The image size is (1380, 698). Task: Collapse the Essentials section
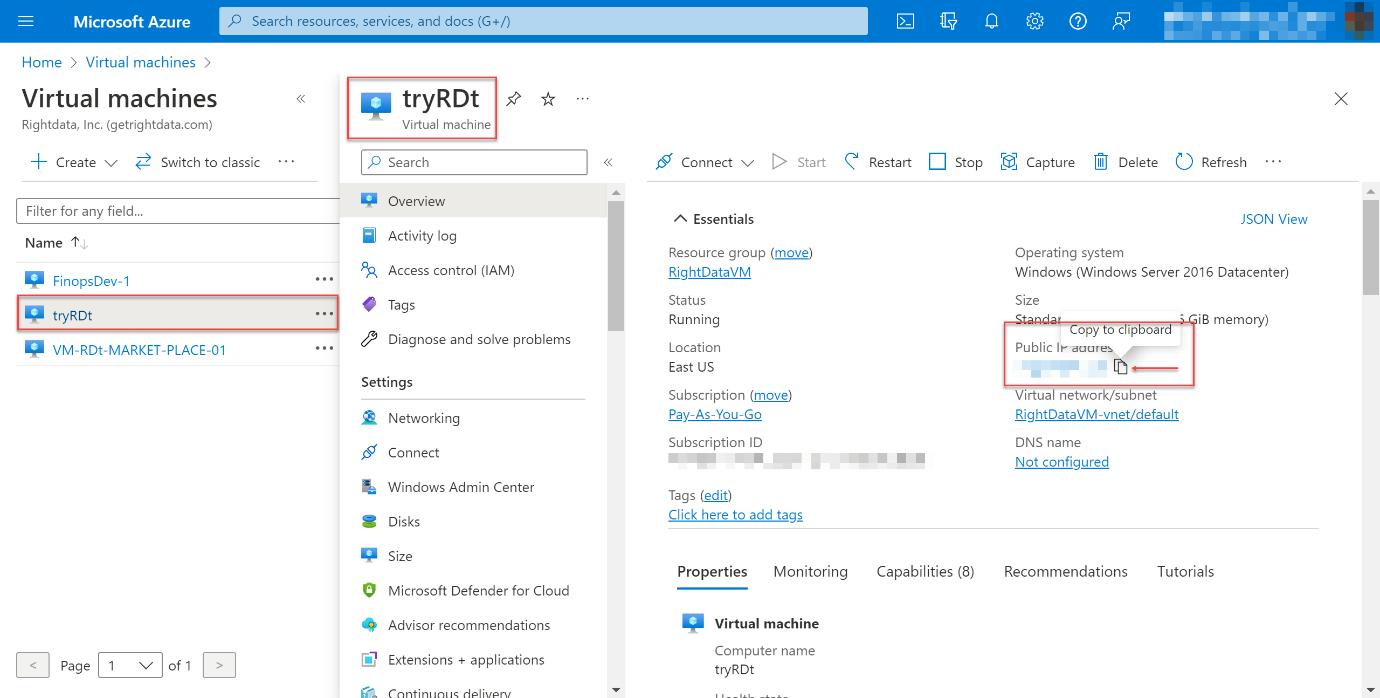[x=680, y=218]
